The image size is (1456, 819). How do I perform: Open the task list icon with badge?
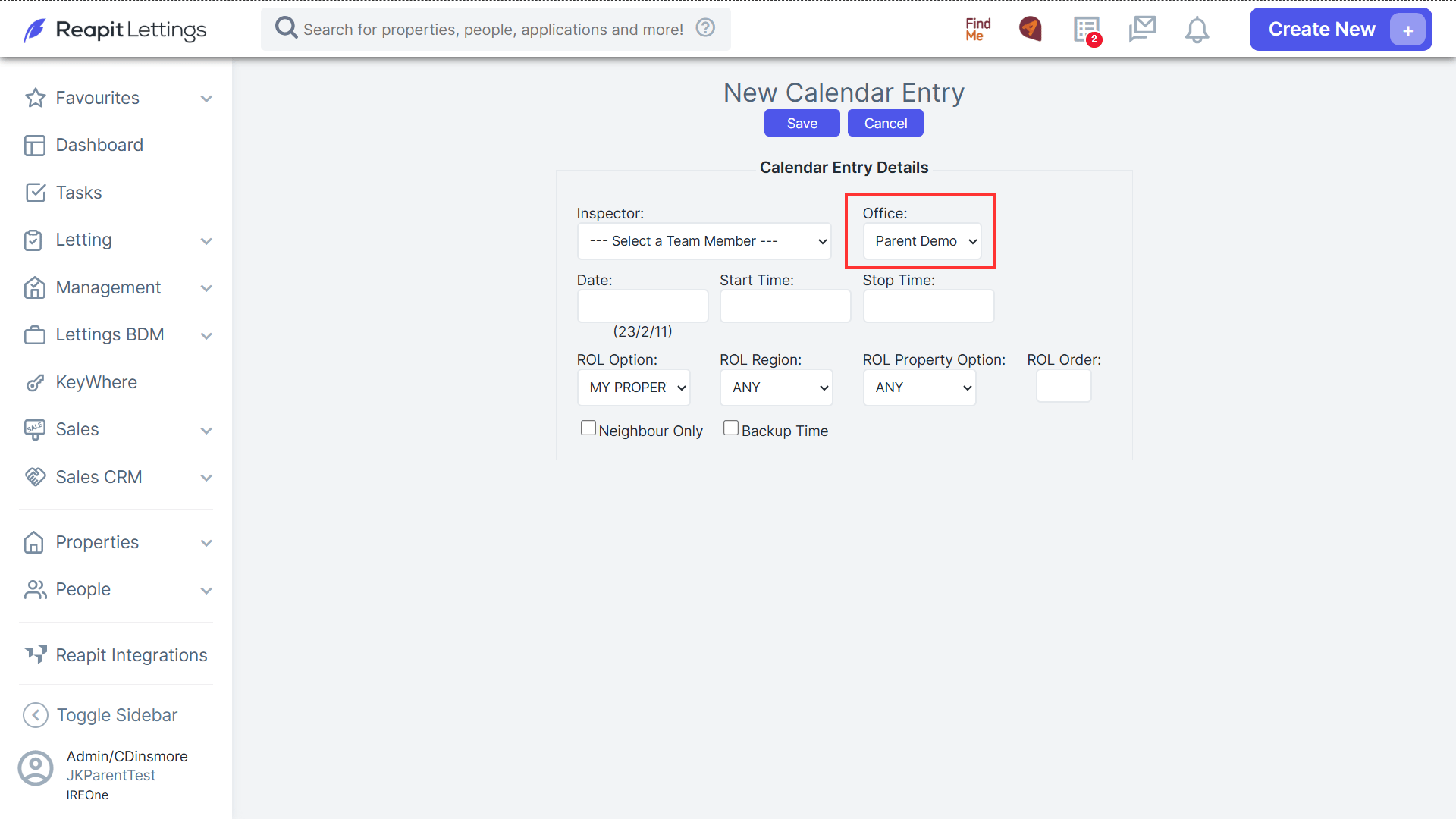click(1087, 30)
